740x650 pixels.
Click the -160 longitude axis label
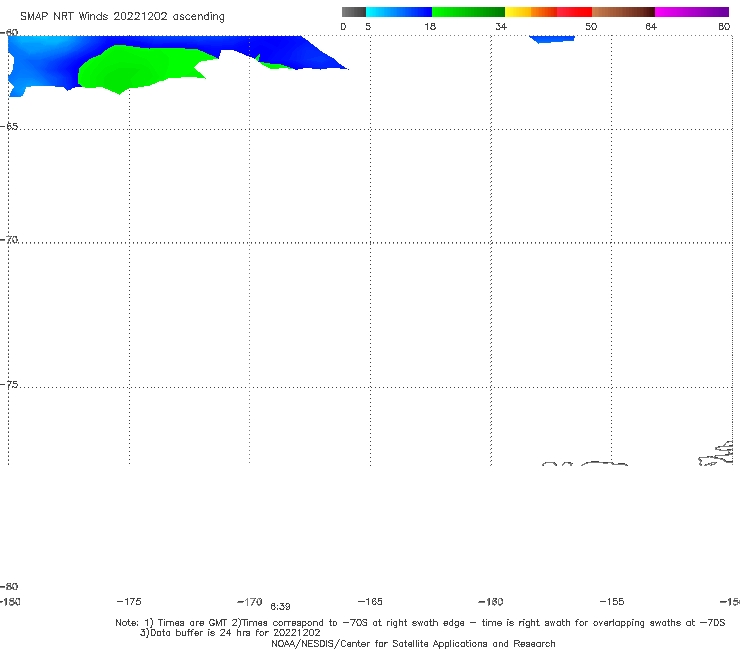pyautogui.click(x=491, y=602)
